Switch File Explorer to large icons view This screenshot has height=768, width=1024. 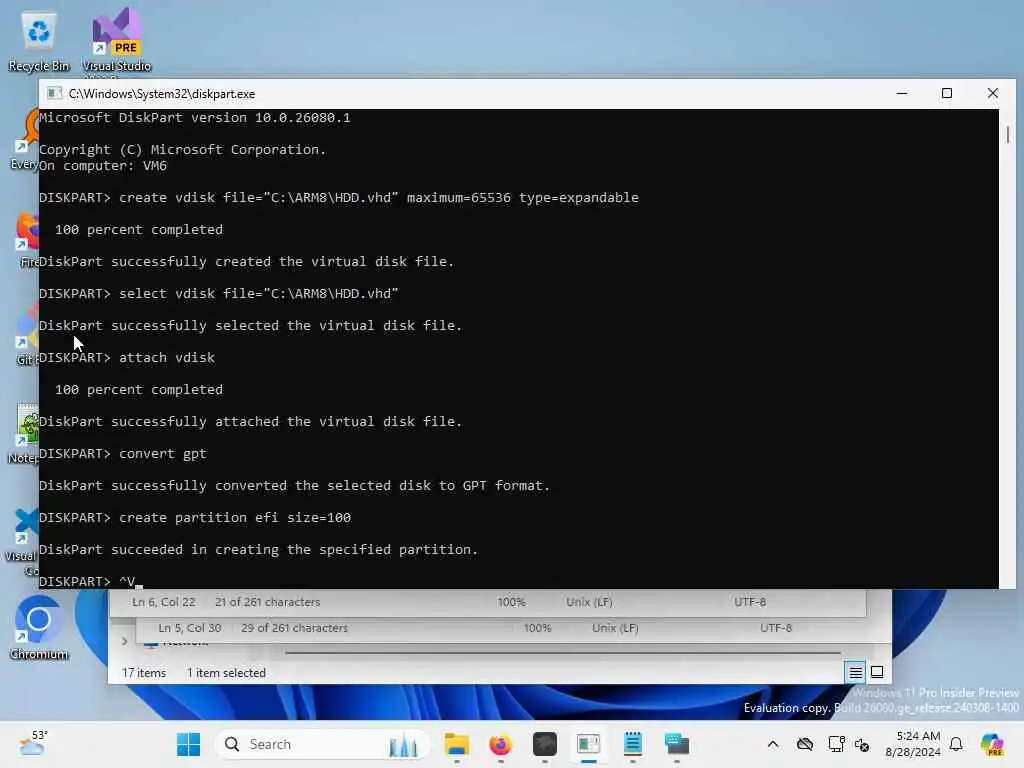pos(877,672)
